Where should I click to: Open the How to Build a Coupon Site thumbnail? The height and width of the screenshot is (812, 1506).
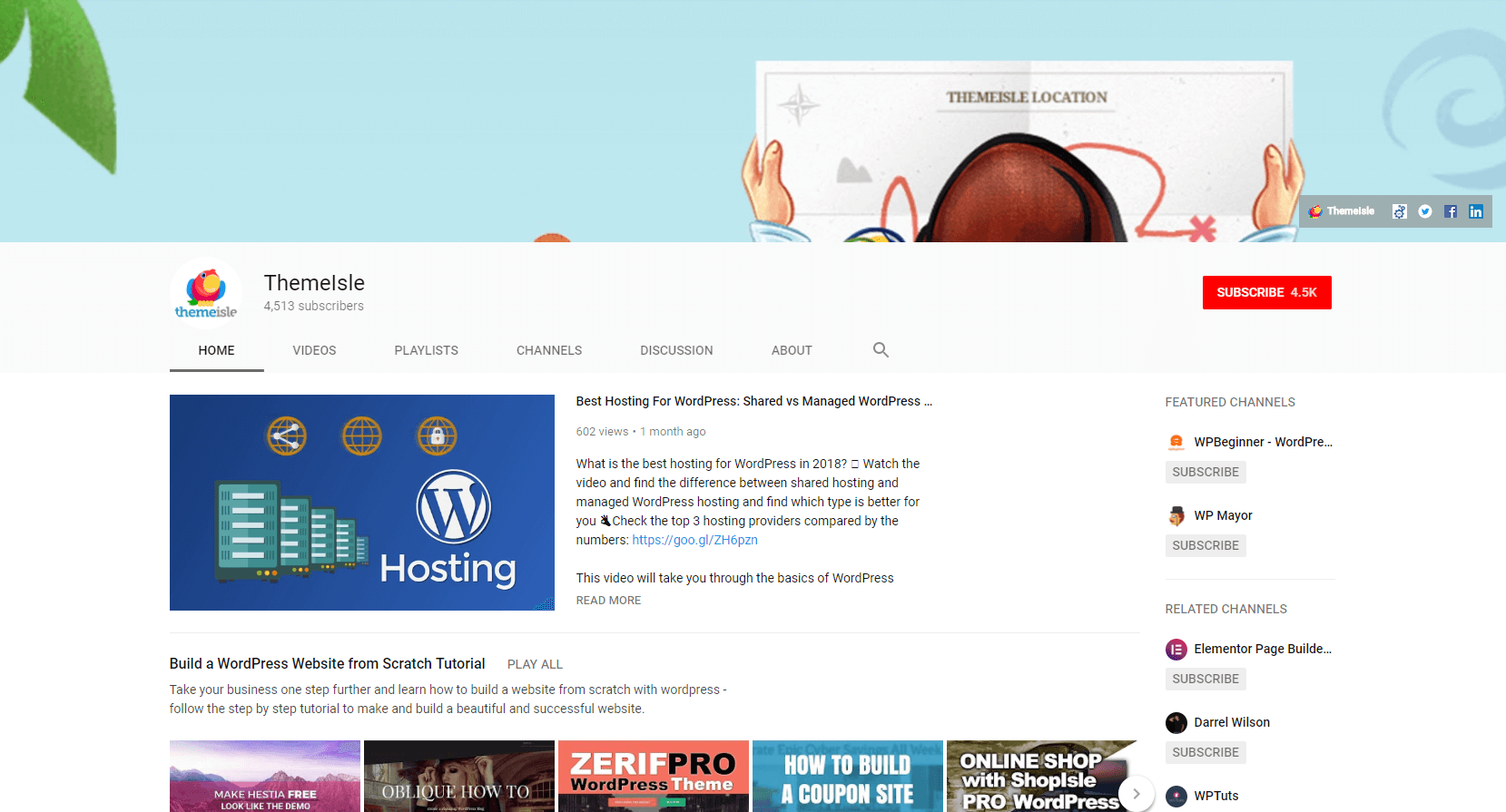[848, 777]
